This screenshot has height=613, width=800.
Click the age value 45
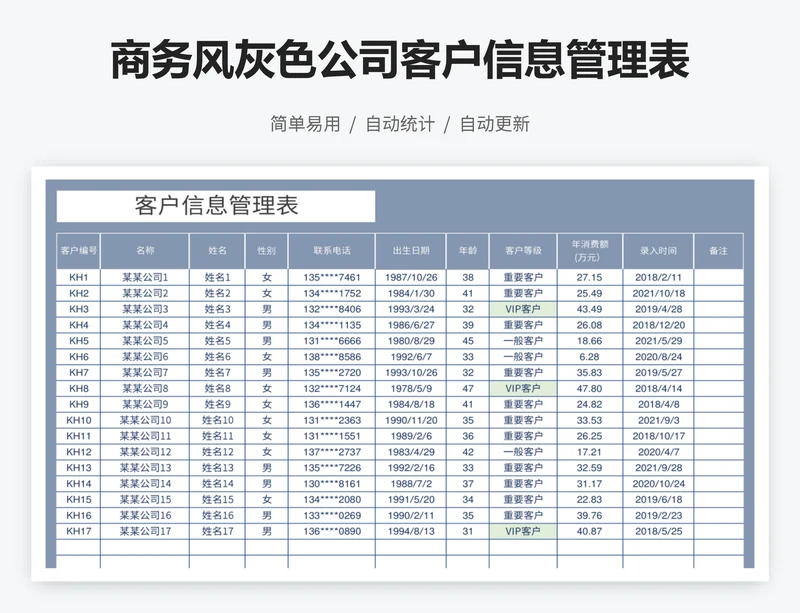tap(468, 341)
